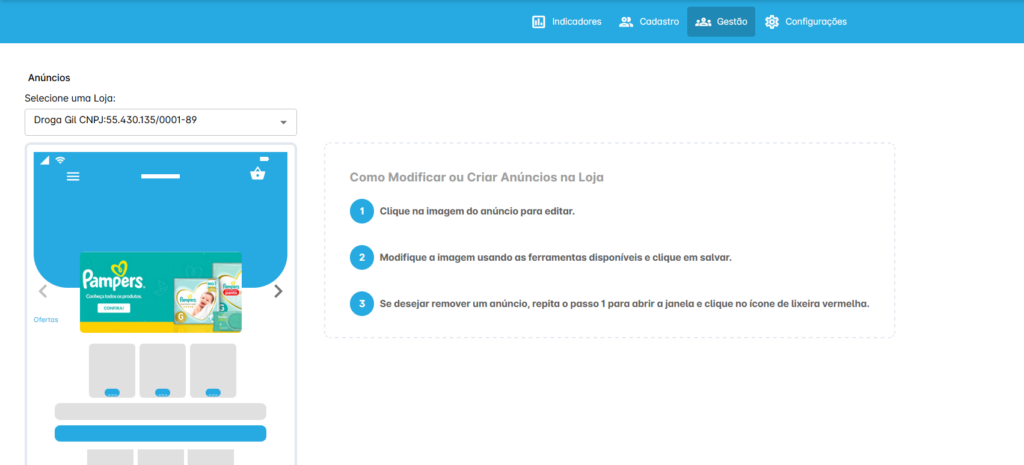The width and height of the screenshot is (1024, 465).
Task: Click the signal strength icon in preview
Action: [x=44, y=160]
